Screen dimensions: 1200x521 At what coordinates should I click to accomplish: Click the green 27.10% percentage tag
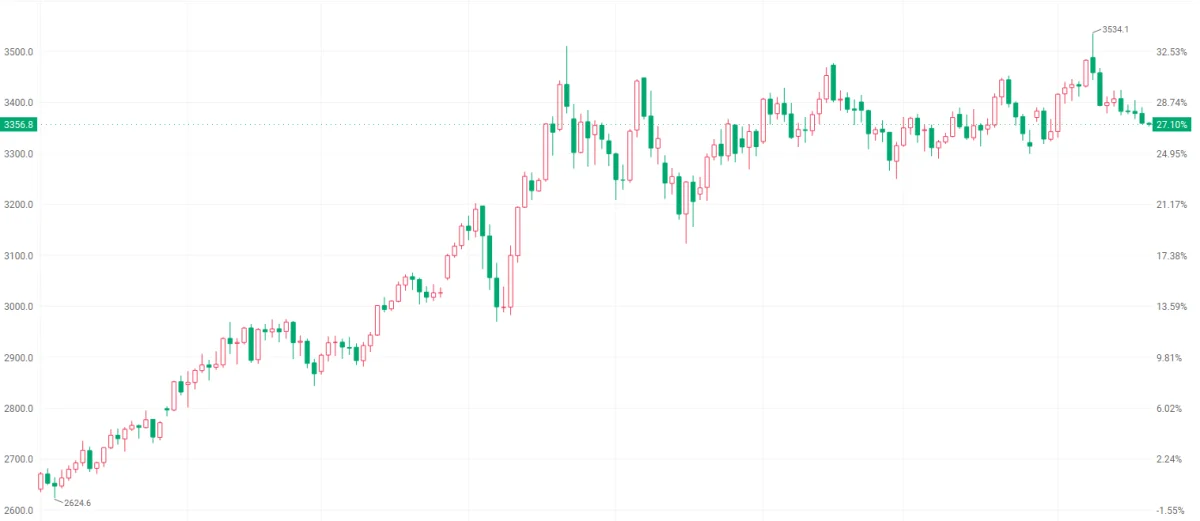coord(1170,124)
